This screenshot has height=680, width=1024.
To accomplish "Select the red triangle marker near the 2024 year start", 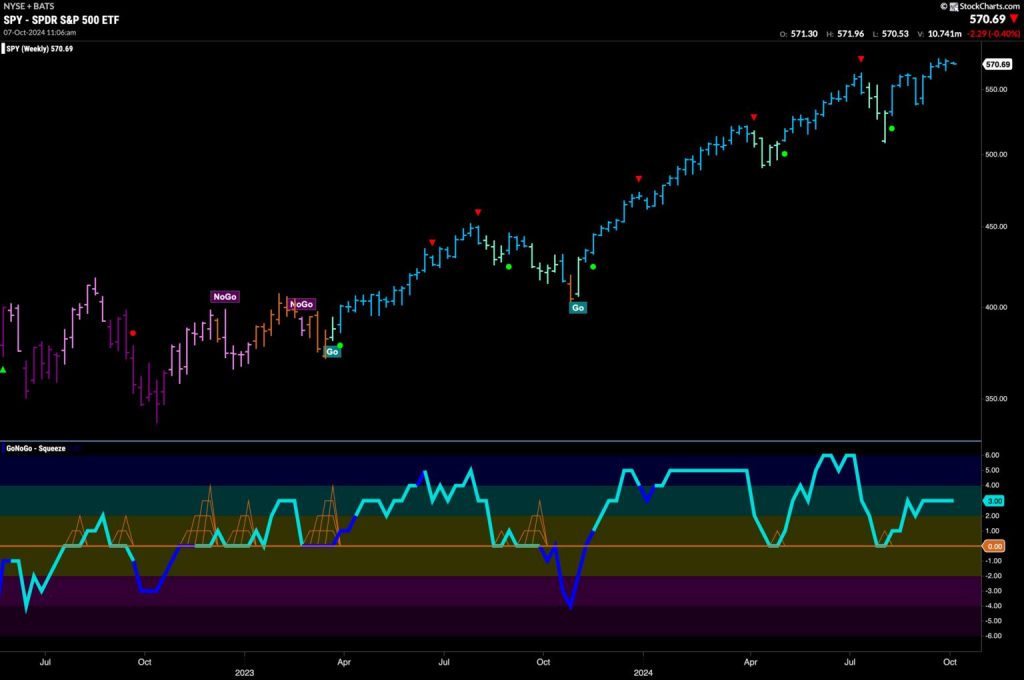I will pyautogui.click(x=639, y=179).
